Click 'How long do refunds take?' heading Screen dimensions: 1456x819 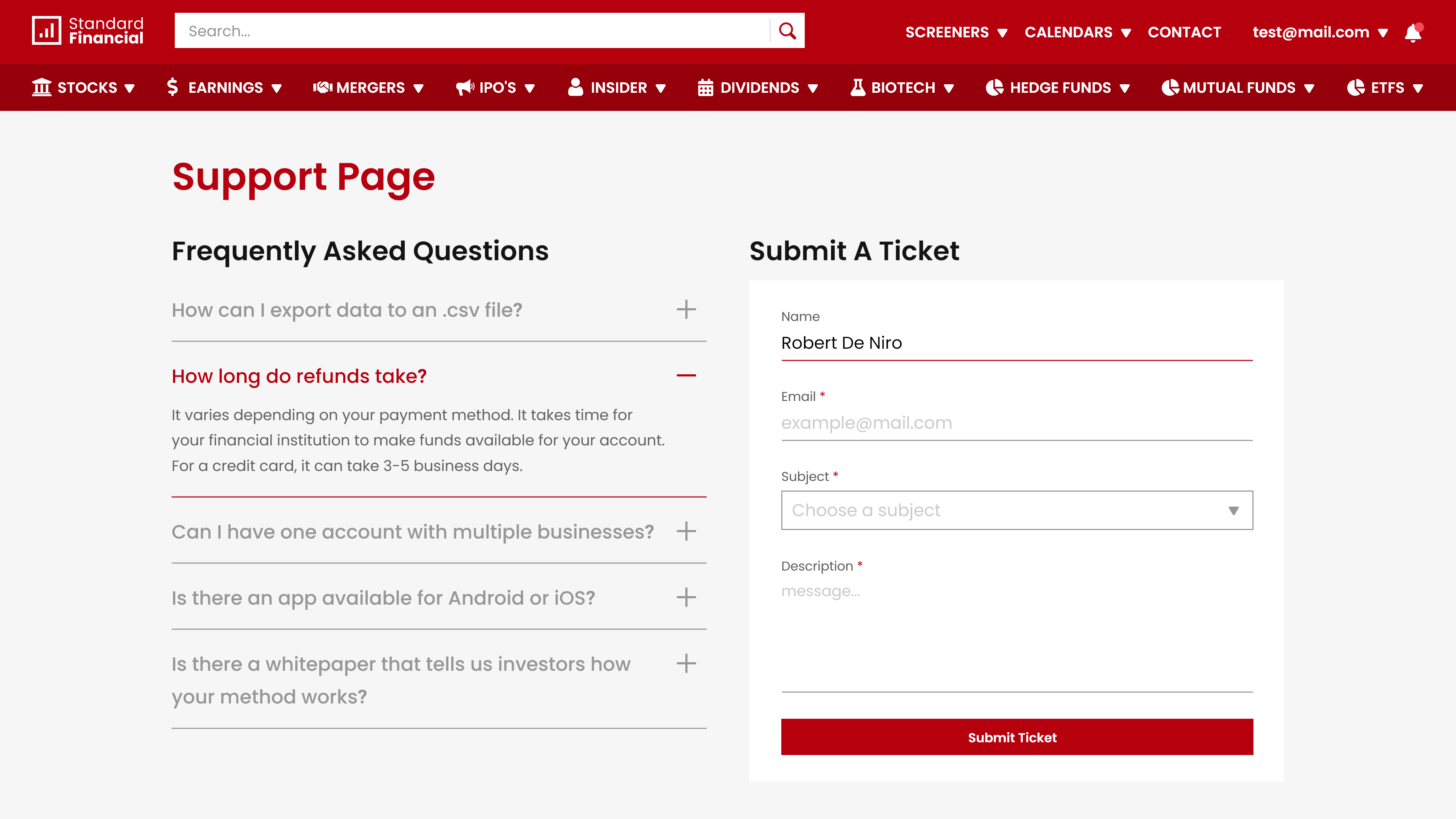click(x=299, y=376)
